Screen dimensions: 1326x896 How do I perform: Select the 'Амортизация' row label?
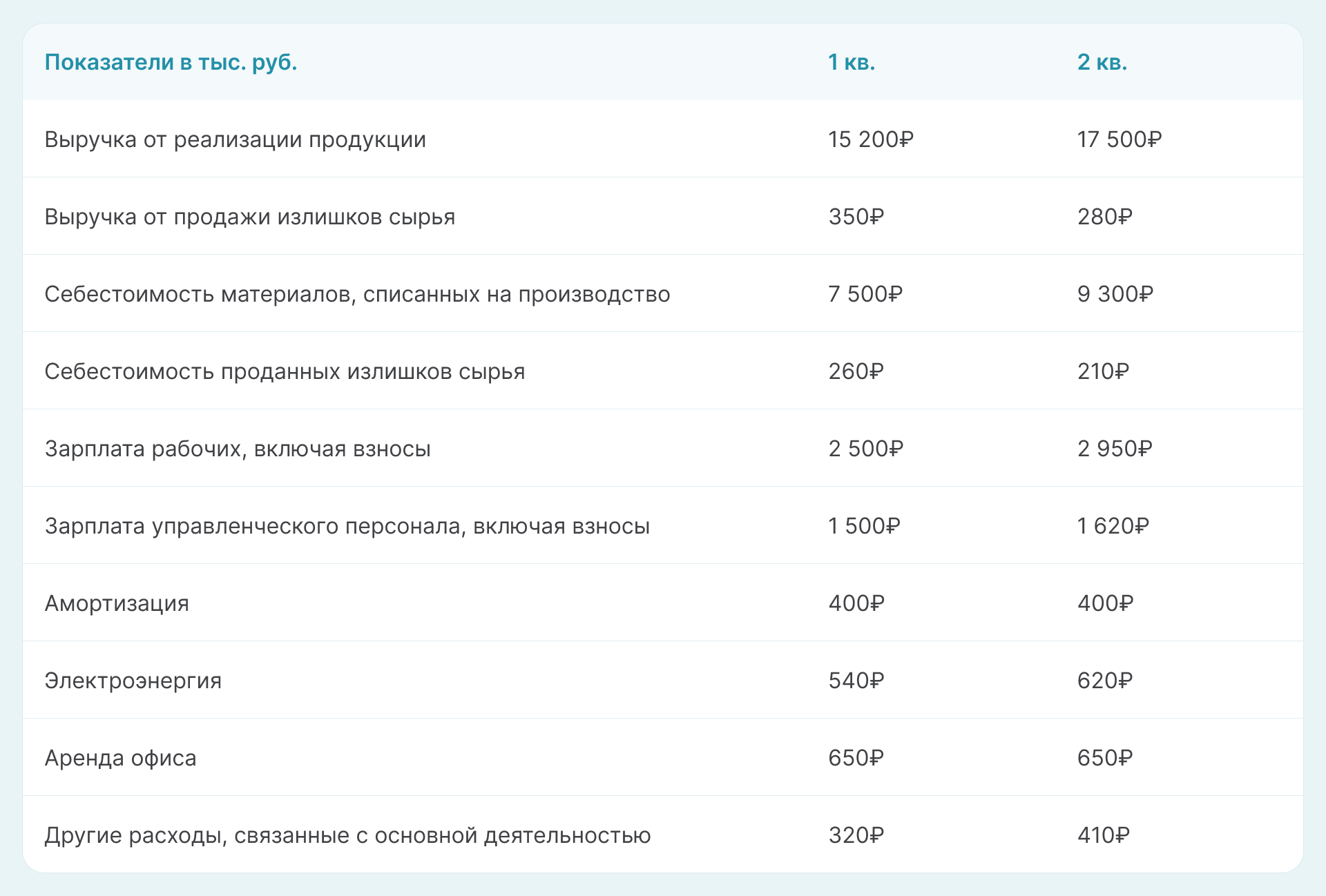[x=117, y=603]
